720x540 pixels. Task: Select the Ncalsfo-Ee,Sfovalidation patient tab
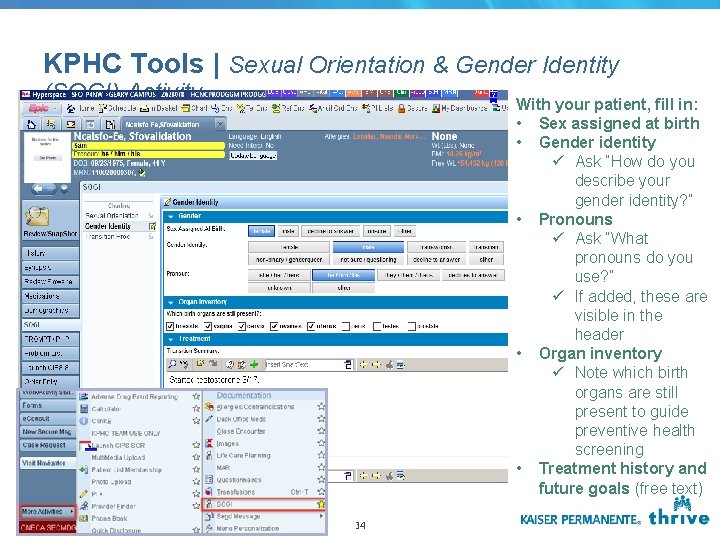click(163, 124)
